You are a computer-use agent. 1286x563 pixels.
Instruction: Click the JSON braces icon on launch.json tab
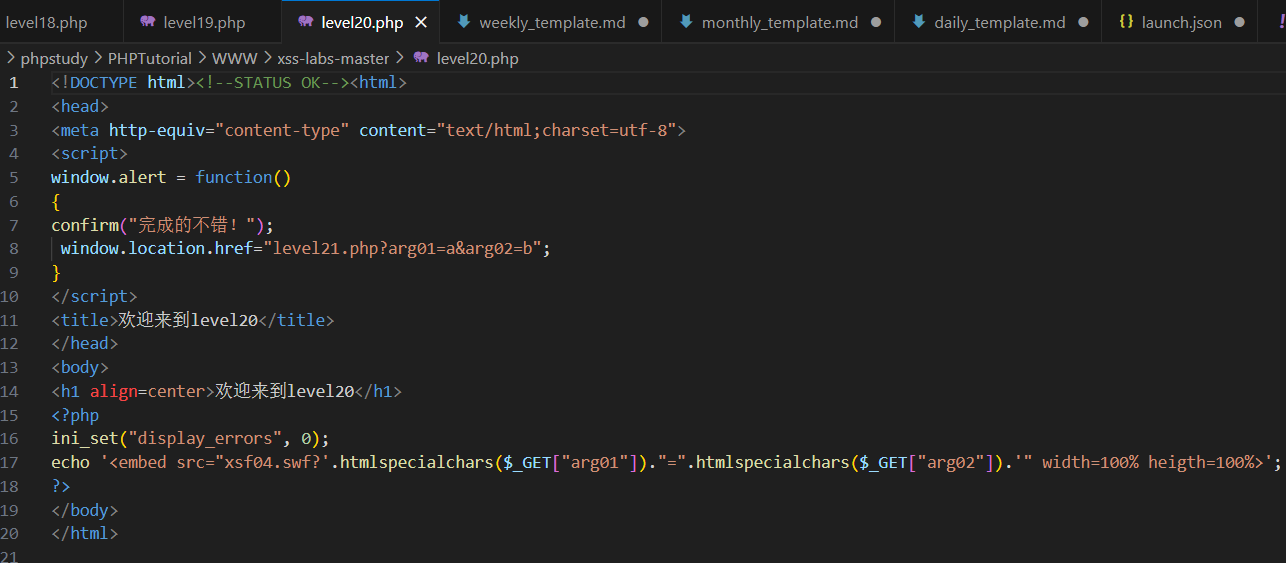click(1126, 22)
